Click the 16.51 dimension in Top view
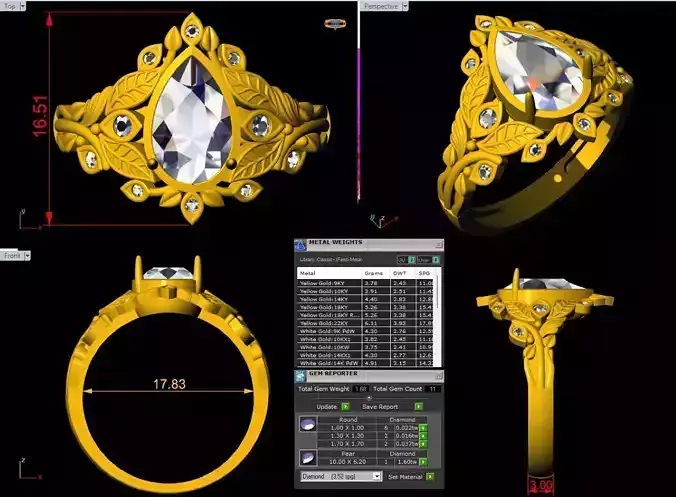 tap(40, 116)
